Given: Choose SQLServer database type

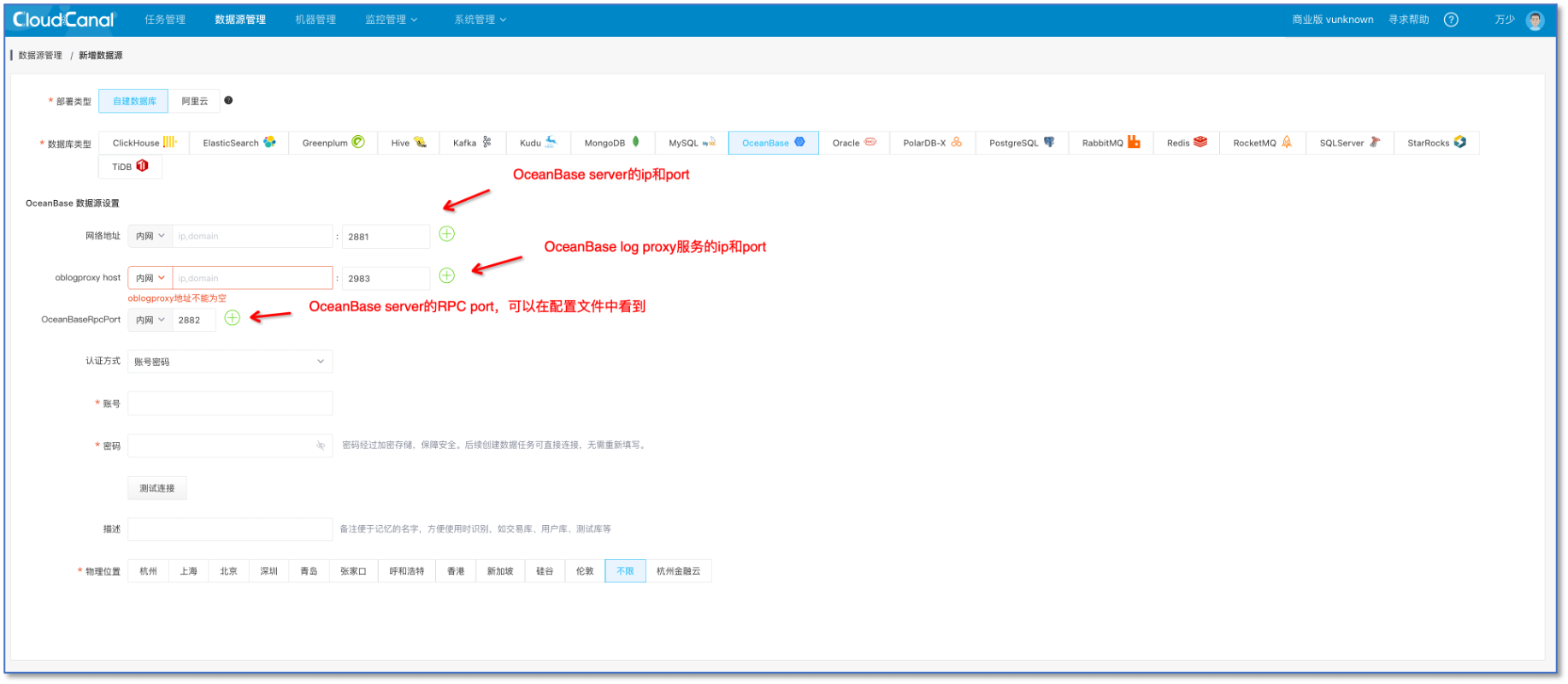Looking at the screenshot, I should 1350,143.
